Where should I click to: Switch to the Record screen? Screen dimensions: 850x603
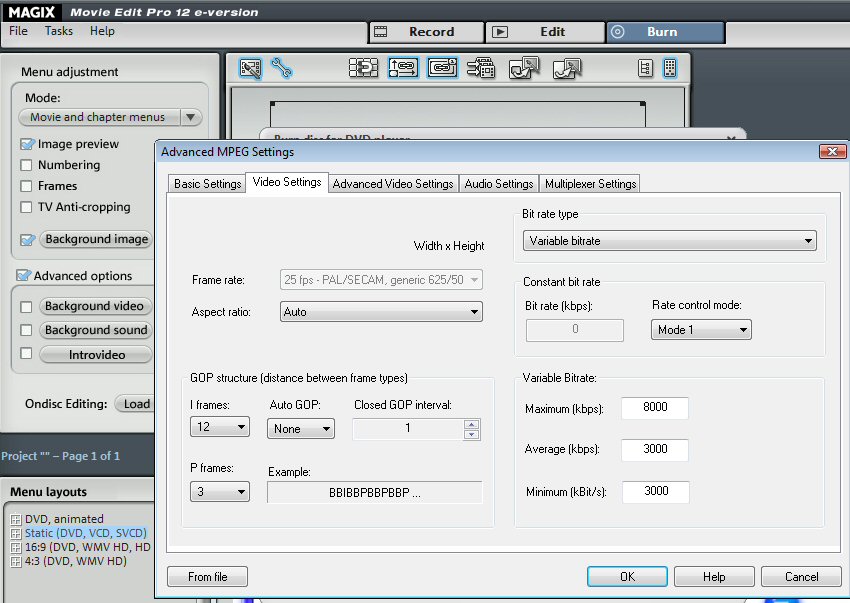(426, 32)
